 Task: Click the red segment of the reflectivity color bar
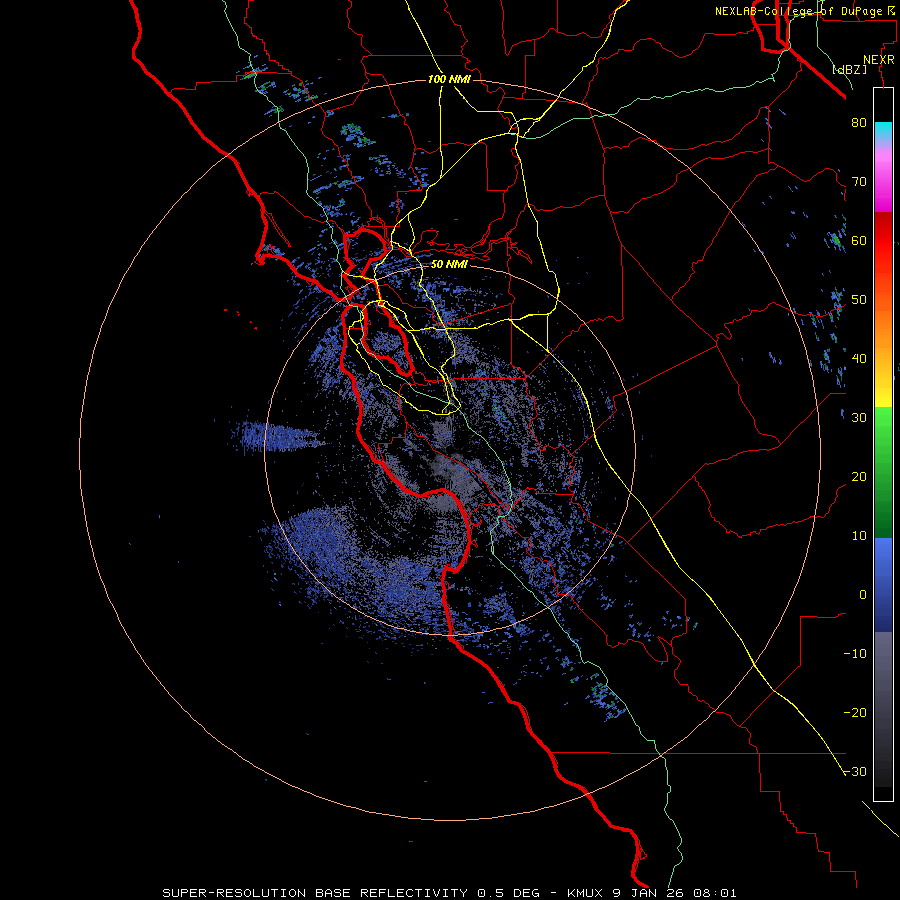click(883, 241)
